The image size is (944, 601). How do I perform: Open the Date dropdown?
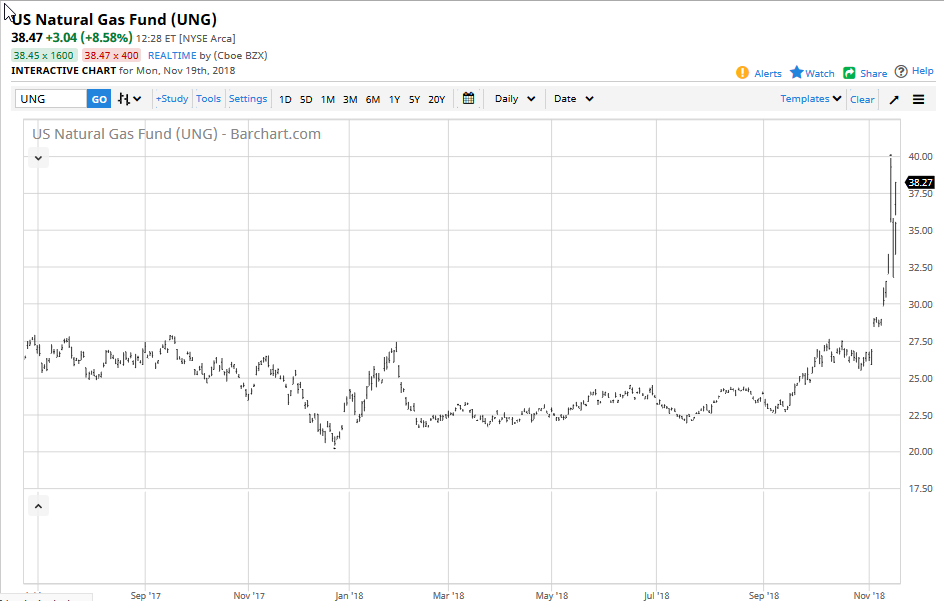(x=573, y=99)
